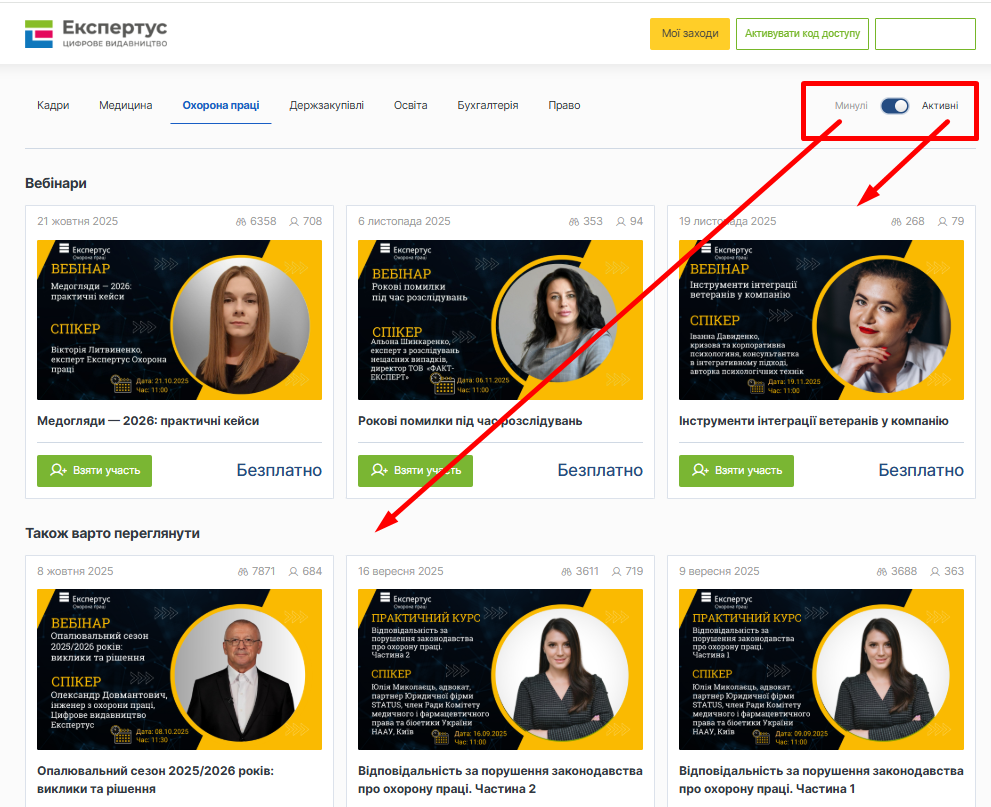Click the Експертус logo icon
Screen dimensions: 991x807
pyautogui.click(x=38, y=34)
